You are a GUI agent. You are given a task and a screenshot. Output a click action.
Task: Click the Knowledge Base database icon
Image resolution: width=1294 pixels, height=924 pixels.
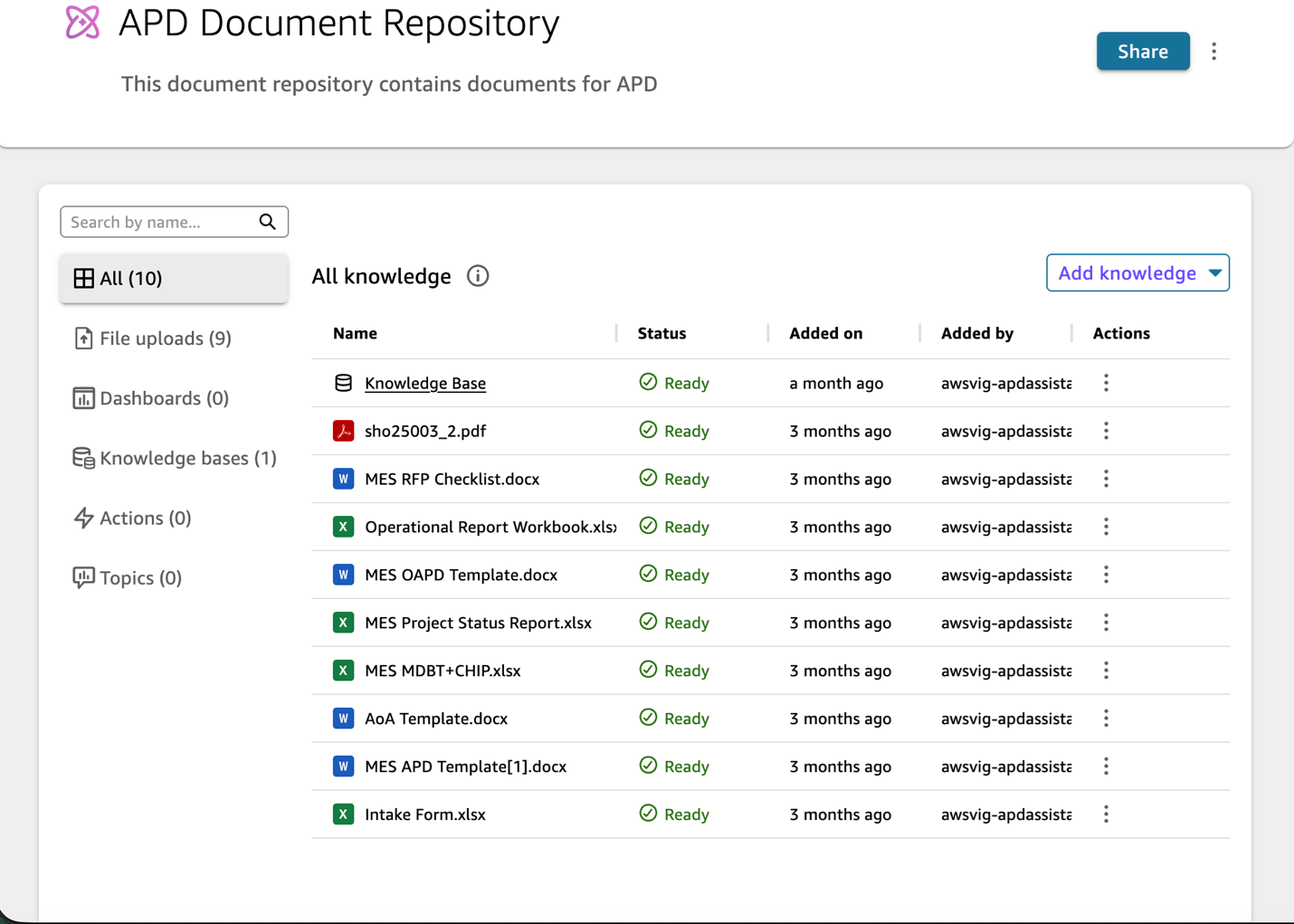click(x=343, y=383)
